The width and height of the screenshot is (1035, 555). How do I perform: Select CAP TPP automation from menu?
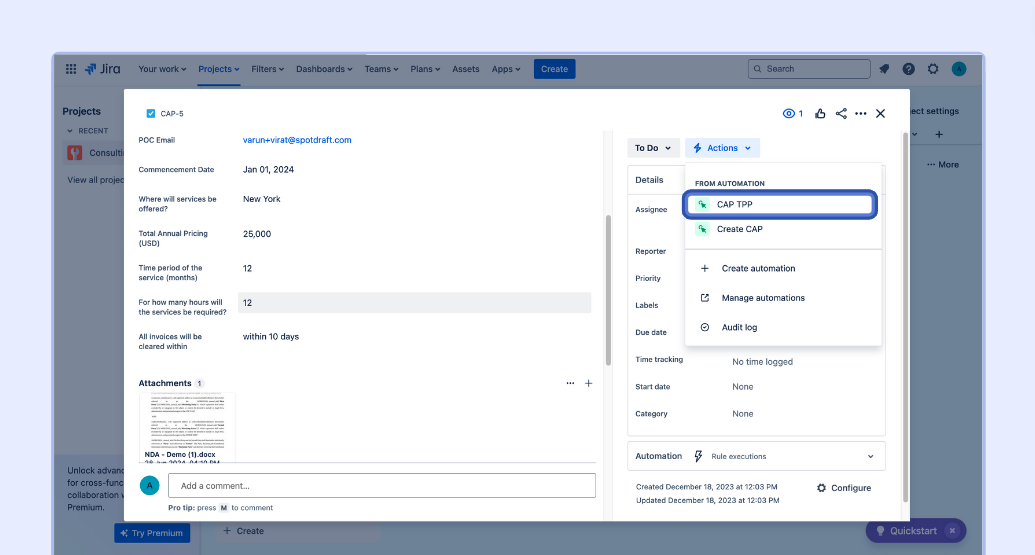(781, 204)
